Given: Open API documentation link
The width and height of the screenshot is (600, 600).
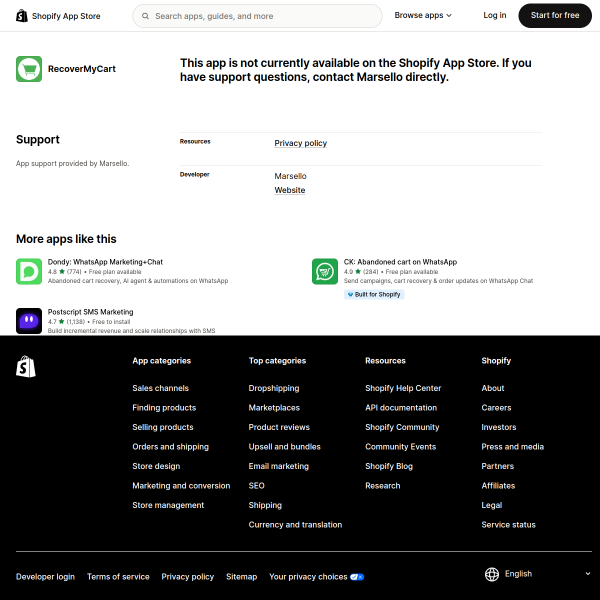Looking at the screenshot, I should [401, 408].
